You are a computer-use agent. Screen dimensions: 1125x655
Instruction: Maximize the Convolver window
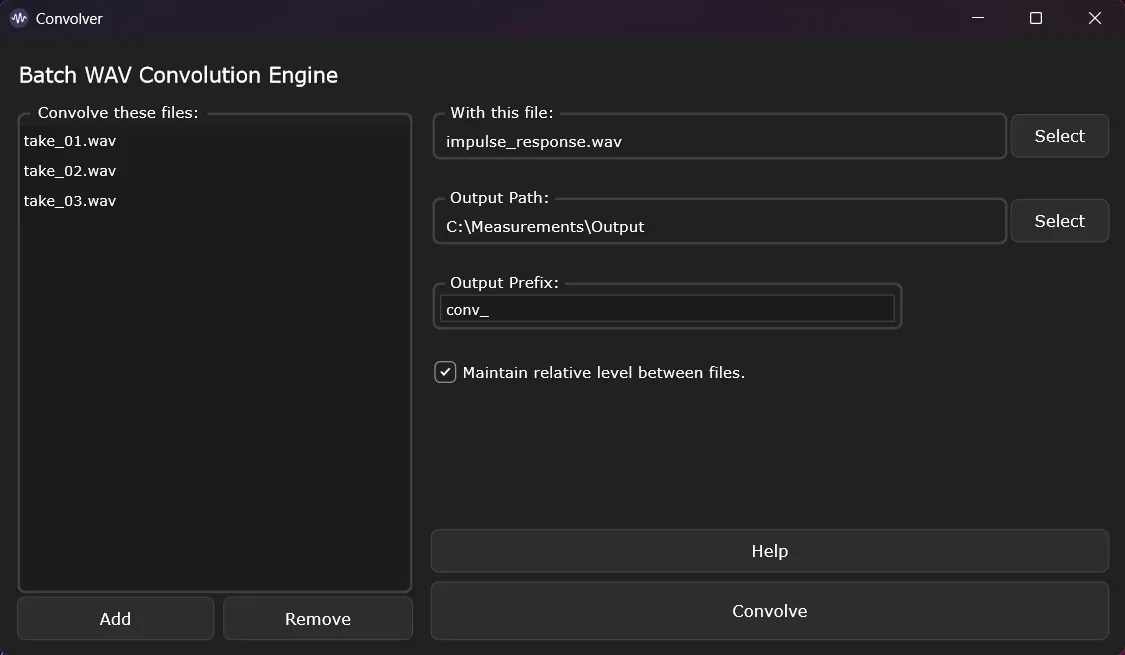(1036, 19)
